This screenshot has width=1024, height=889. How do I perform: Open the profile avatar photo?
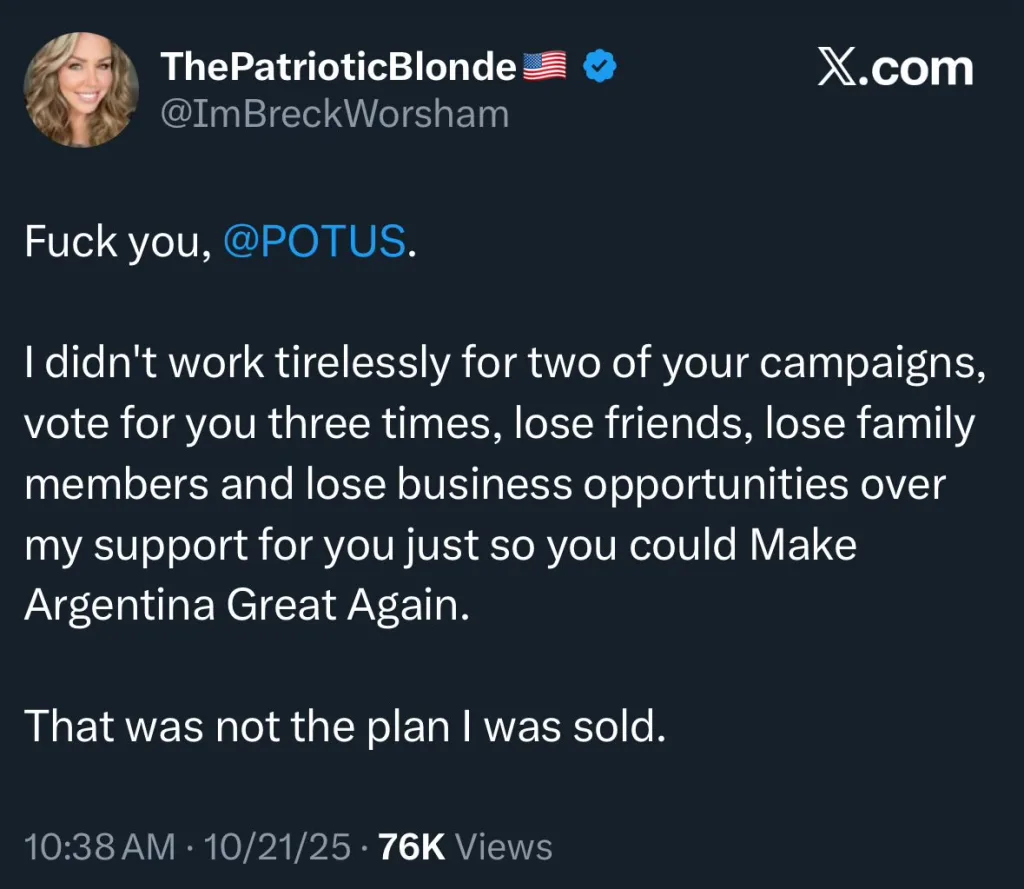81,90
